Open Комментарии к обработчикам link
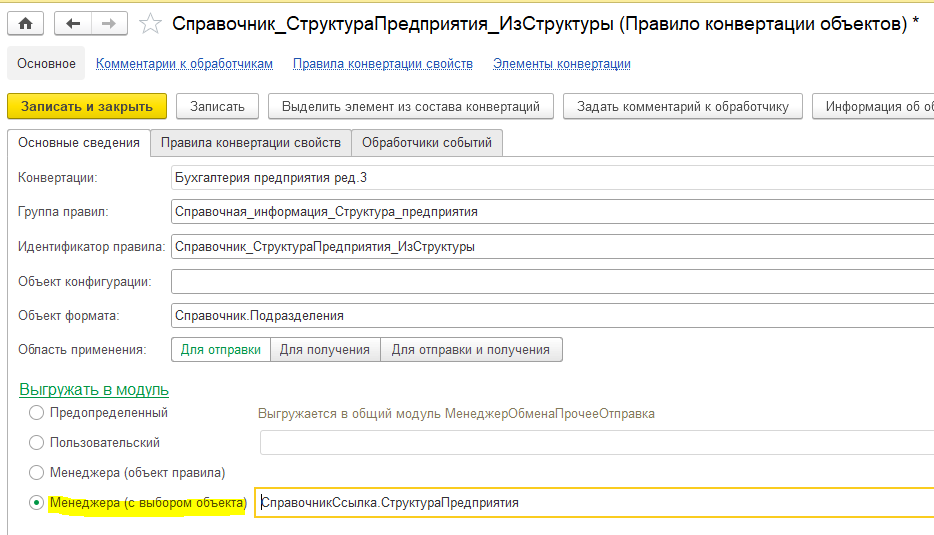This screenshot has width=934, height=535. (184, 64)
